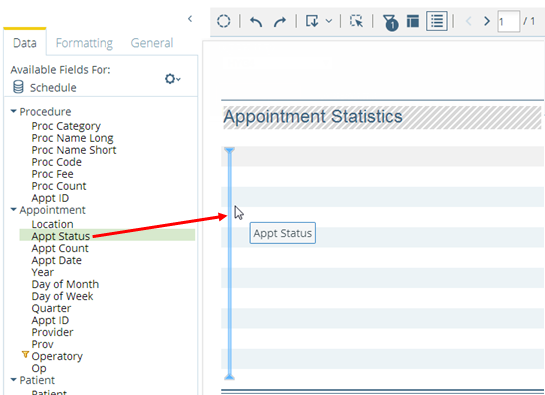Viewport: 545px width, 395px height.
Task: Select the Proc Fee field
Action: tap(52, 174)
